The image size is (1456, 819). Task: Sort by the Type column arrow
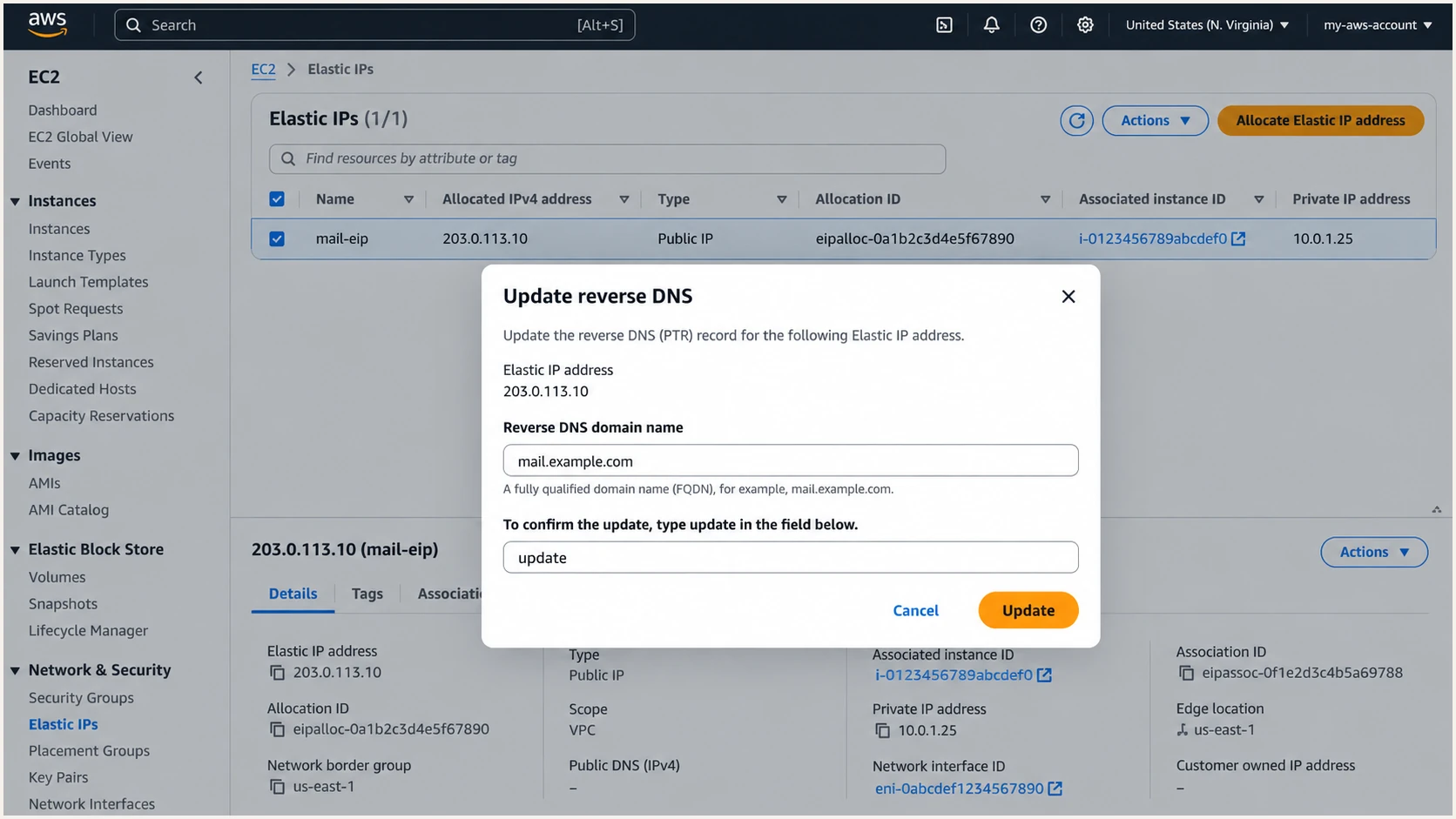781,199
